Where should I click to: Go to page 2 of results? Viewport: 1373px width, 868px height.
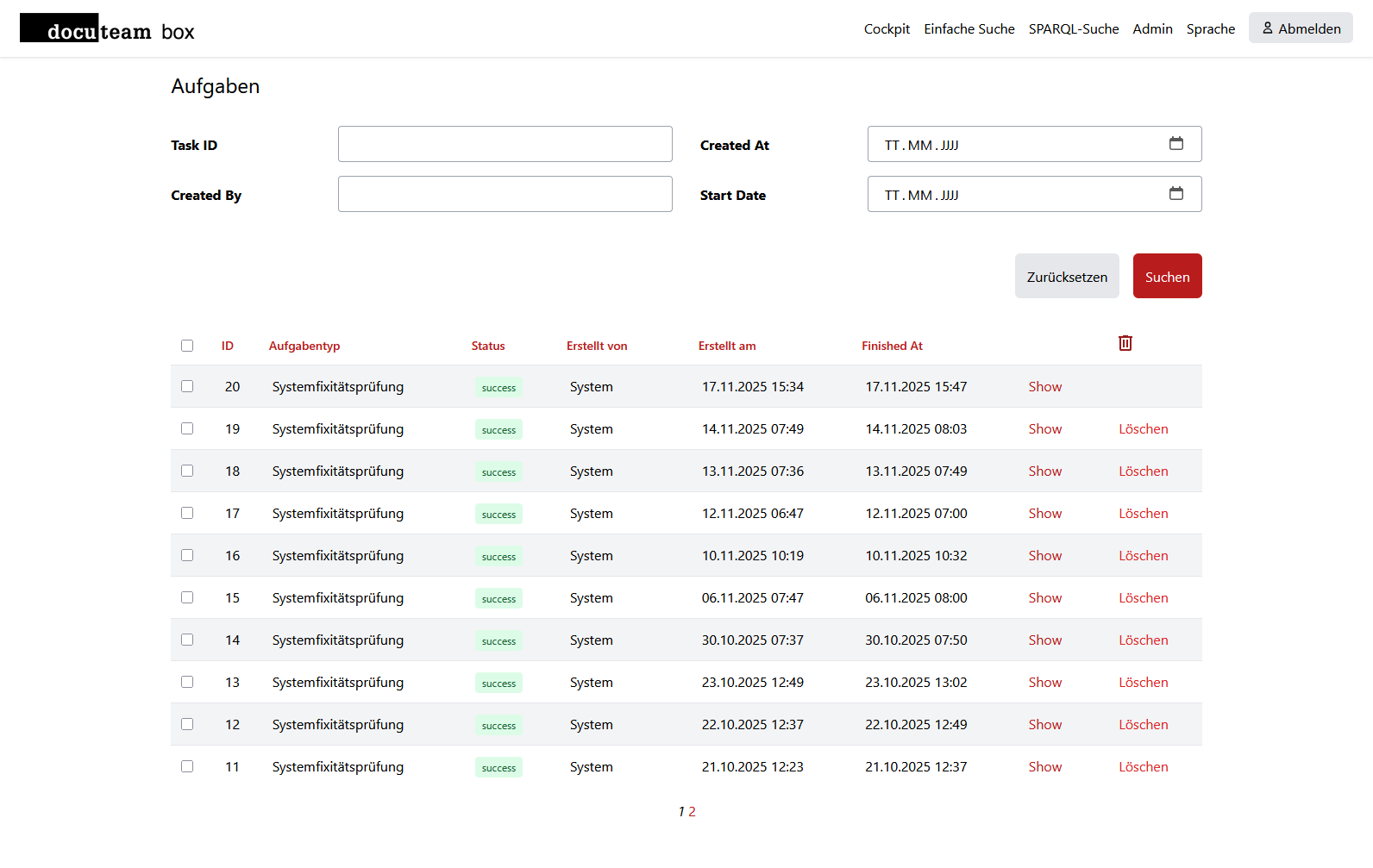[x=692, y=812]
